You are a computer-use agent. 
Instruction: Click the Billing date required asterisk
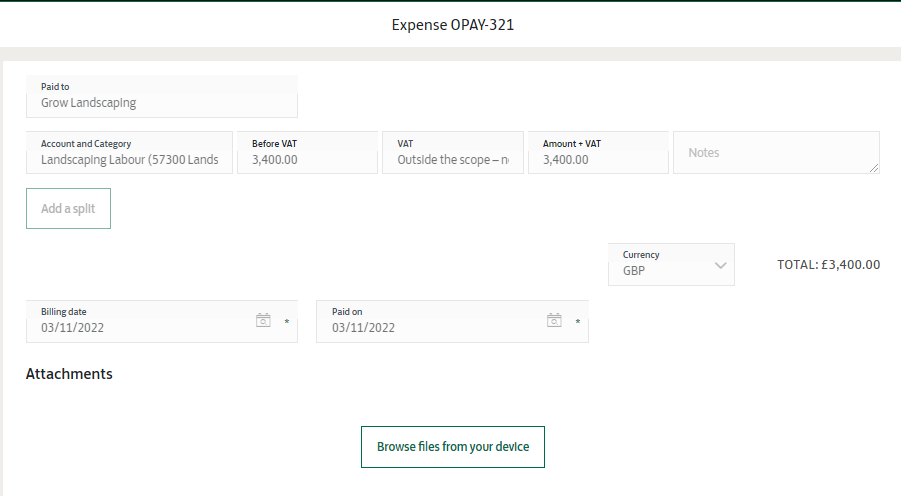tap(286, 322)
